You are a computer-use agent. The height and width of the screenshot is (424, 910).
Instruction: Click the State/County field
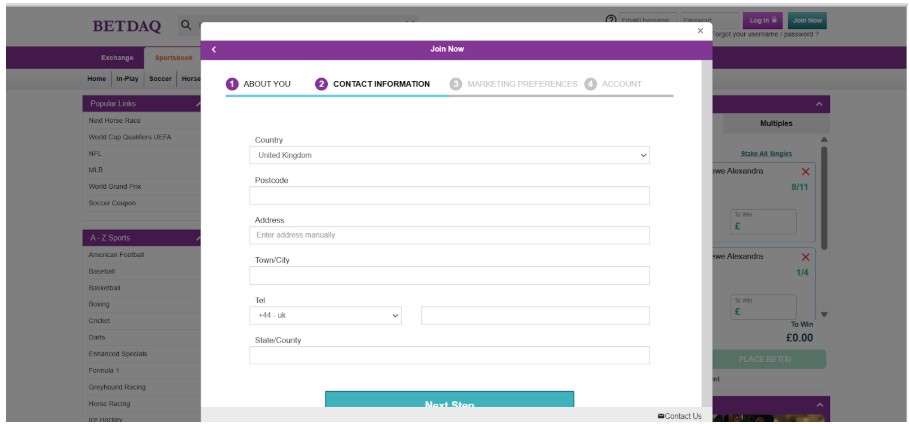coord(449,355)
